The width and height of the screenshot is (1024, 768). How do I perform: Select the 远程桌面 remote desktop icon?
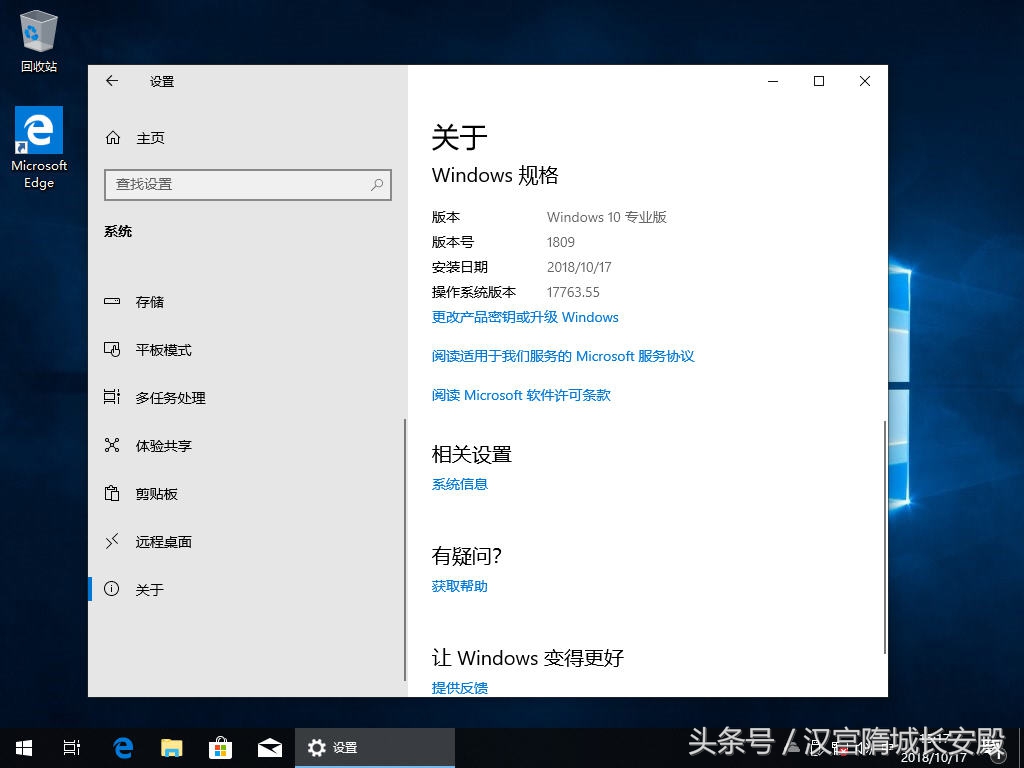pos(112,541)
